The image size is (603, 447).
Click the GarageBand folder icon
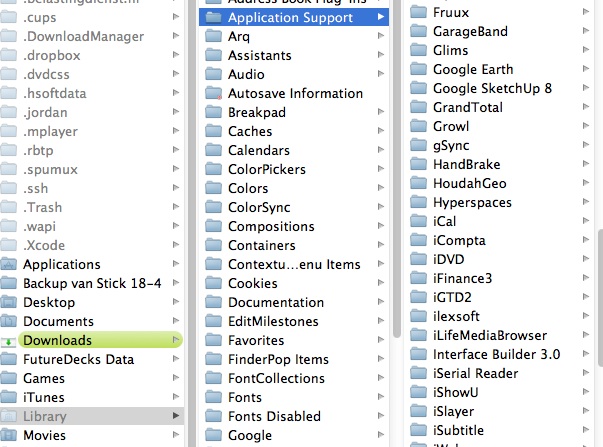418,31
